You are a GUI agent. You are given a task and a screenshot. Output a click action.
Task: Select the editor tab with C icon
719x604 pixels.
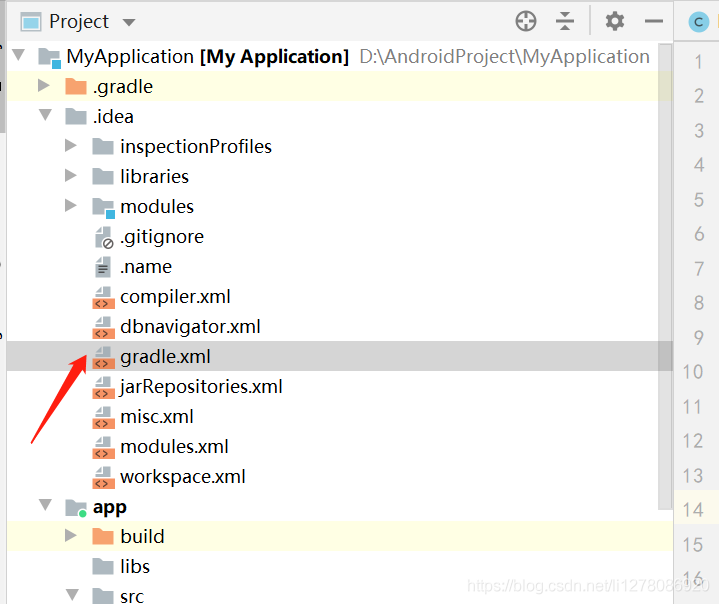(698, 22)
